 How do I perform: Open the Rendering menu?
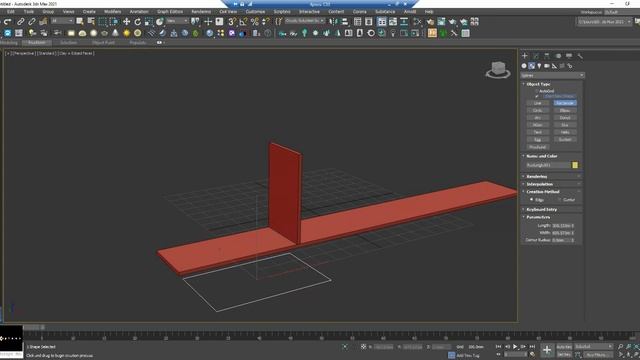(201, 12)
